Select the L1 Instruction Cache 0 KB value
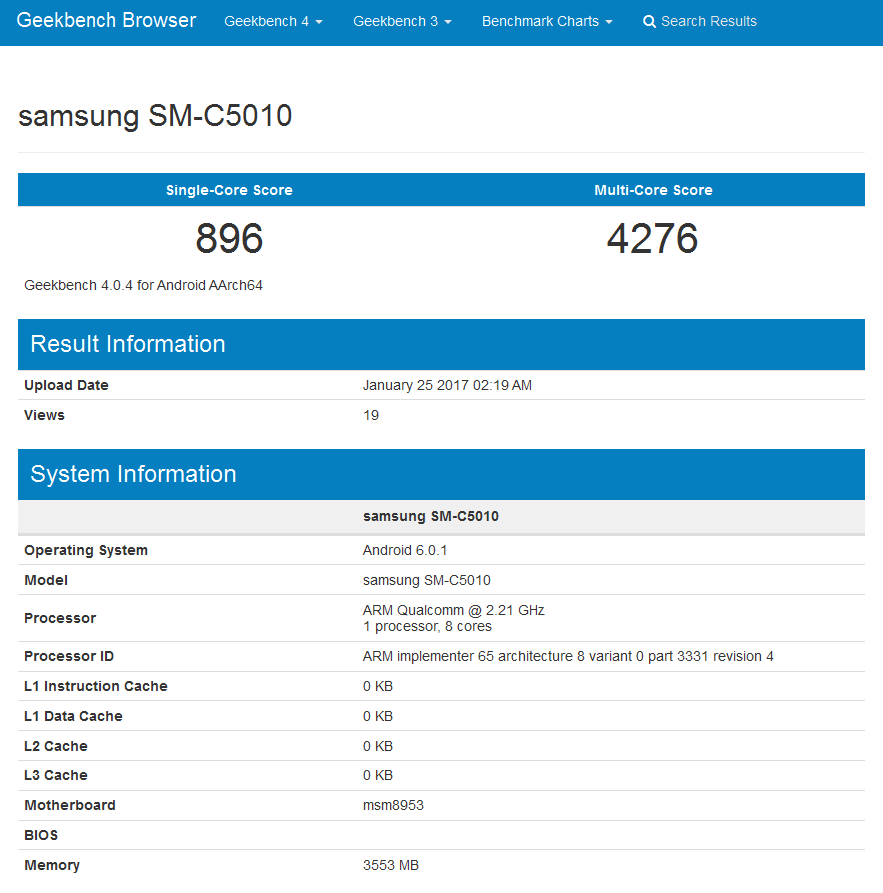This screenshot has width=883, height=893. coord(378,686)
